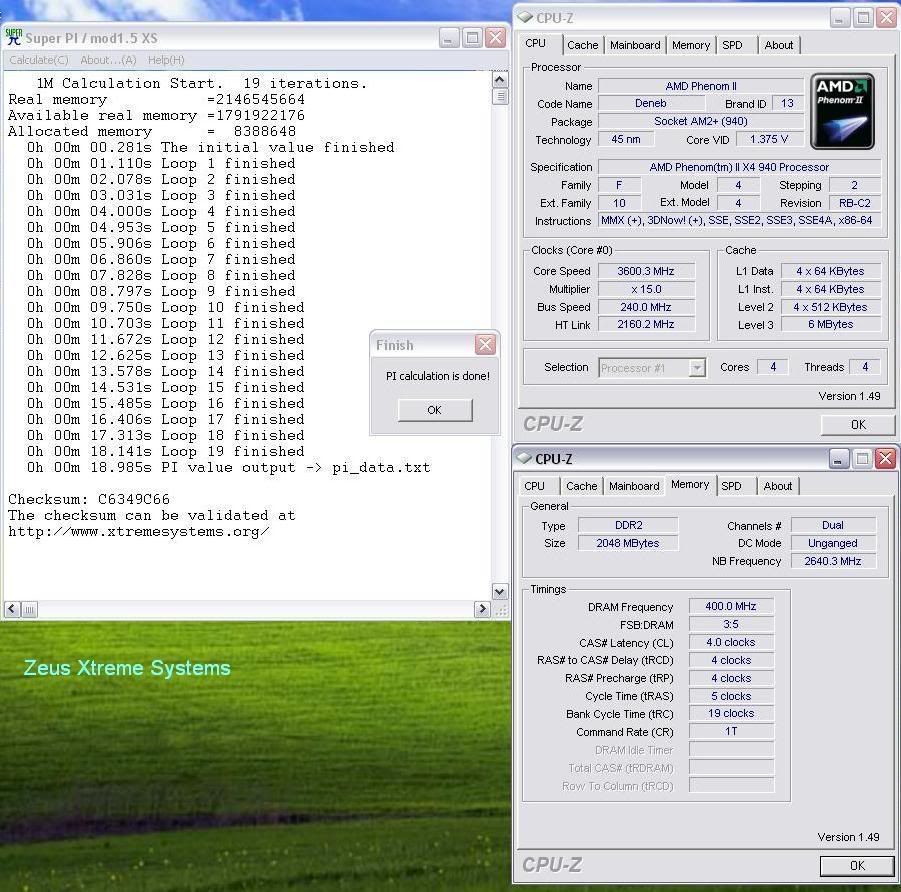Click the Core Speed value 3600.3 MHz

646,271
